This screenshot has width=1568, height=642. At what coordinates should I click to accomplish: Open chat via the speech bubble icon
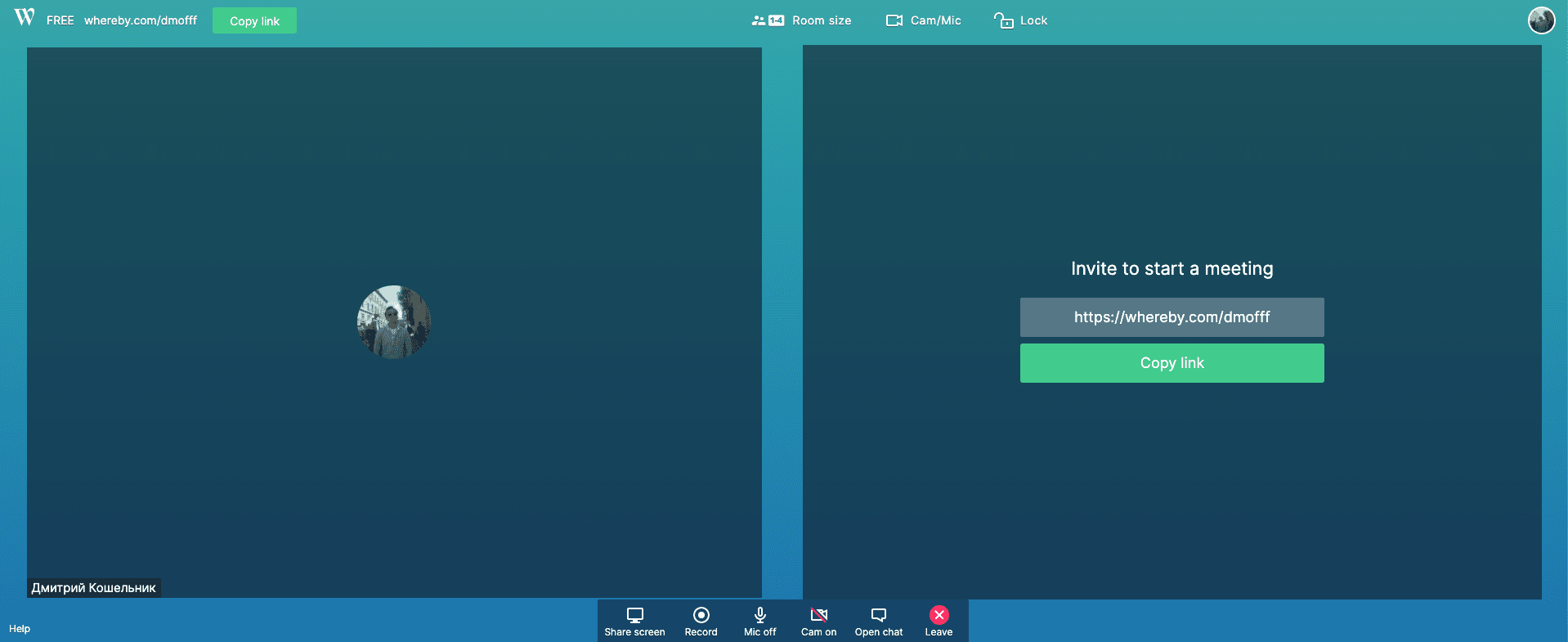tap(879, 615)
